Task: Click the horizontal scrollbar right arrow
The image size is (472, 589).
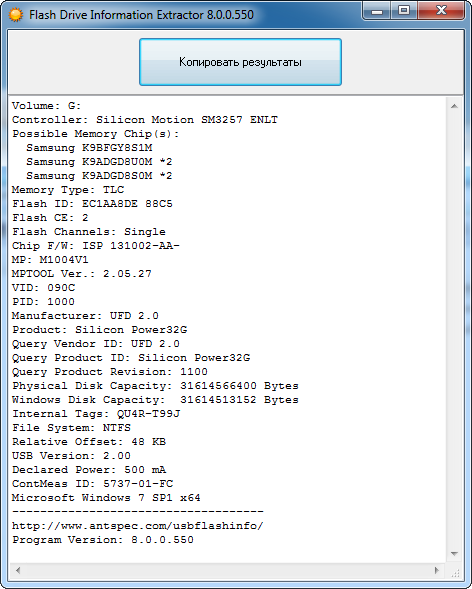Action: (x=437, y=570)
